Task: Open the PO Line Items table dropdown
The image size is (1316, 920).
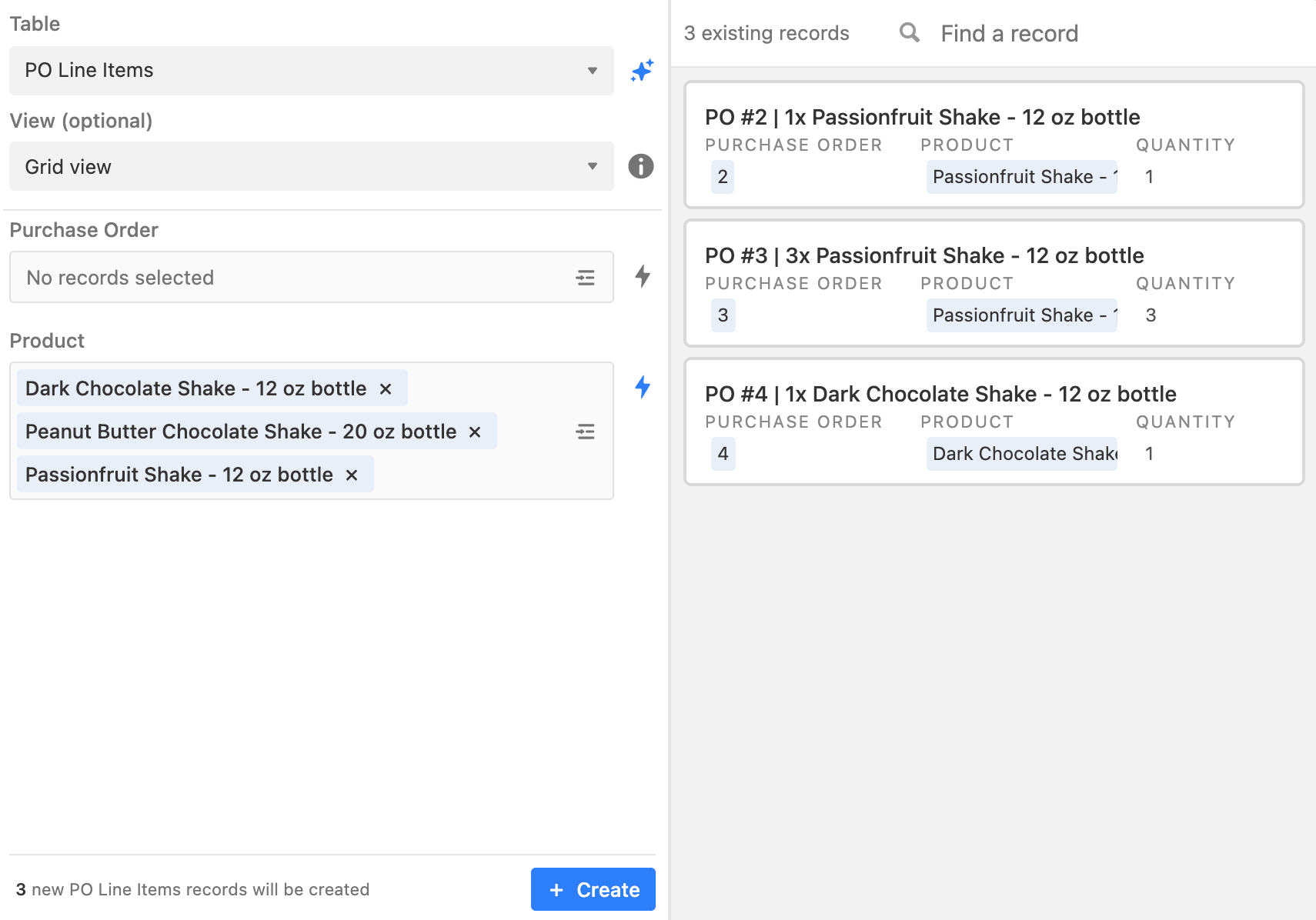Action: (311, 71)
